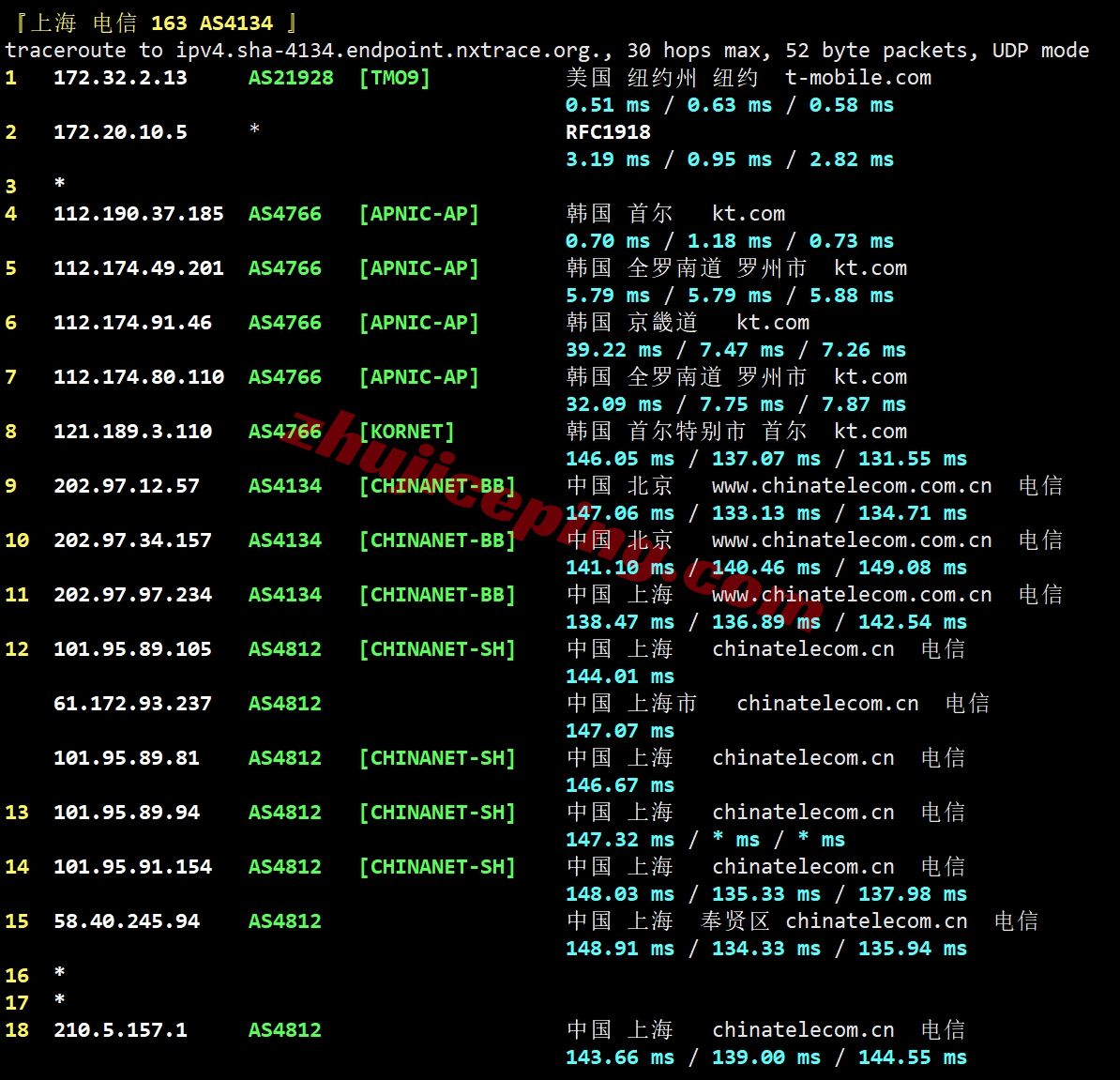Select the latency value 149.08 ms
This screenshot has height=1080, width=1120.
click(x=912, y=568)
